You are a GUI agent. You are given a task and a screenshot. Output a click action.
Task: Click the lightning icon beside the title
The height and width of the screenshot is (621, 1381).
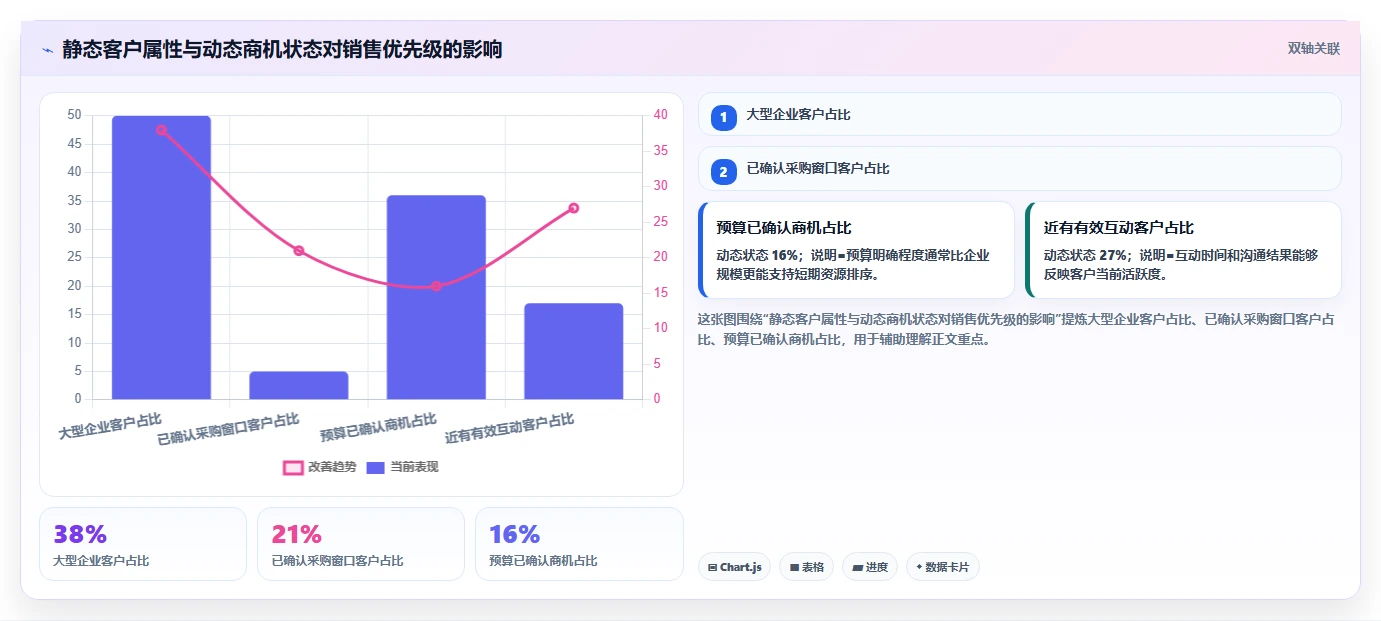[x=47, y=49]
